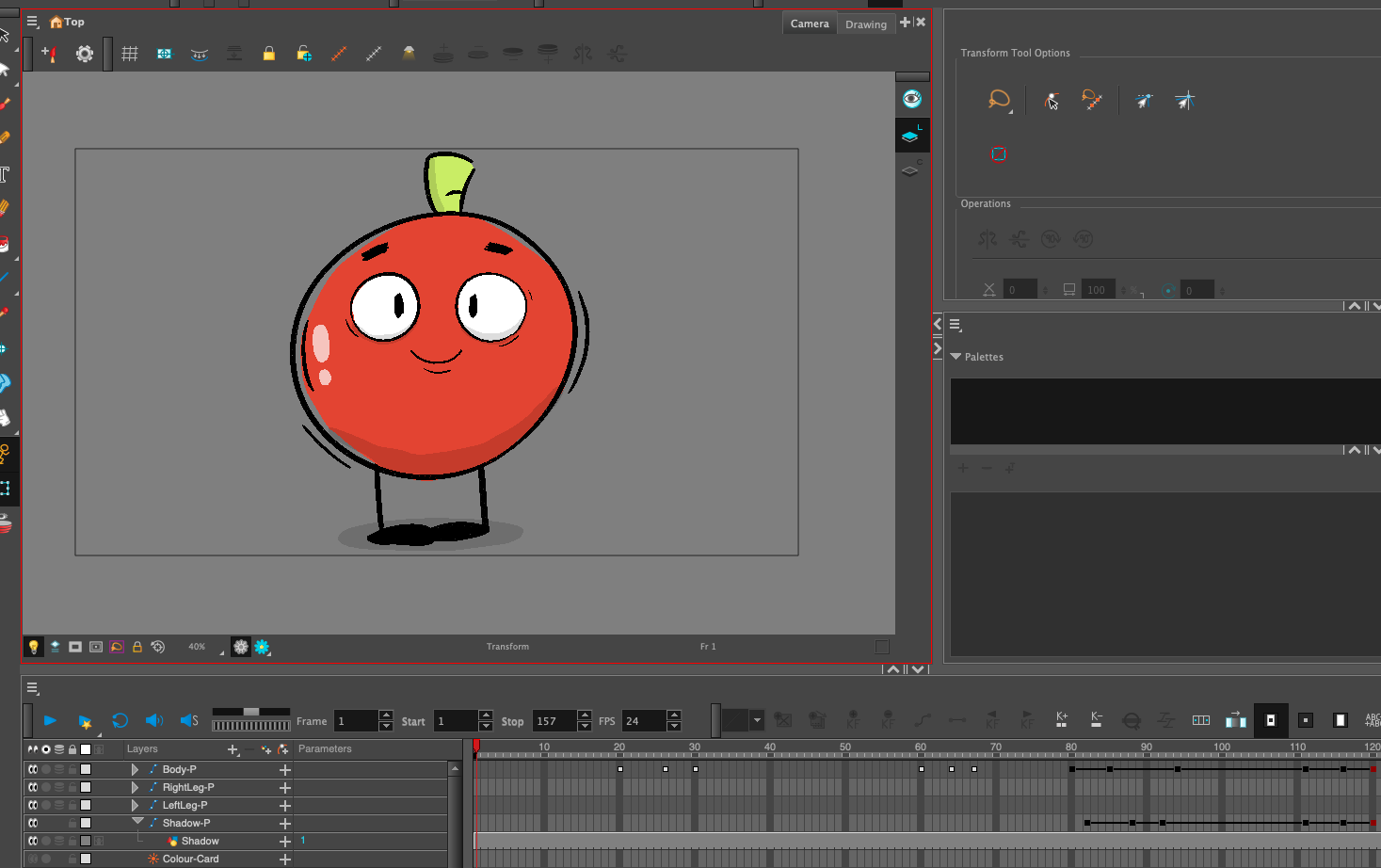
Task: Click the Unlock icon with cyan plus
Action: (x=304, y=54)
